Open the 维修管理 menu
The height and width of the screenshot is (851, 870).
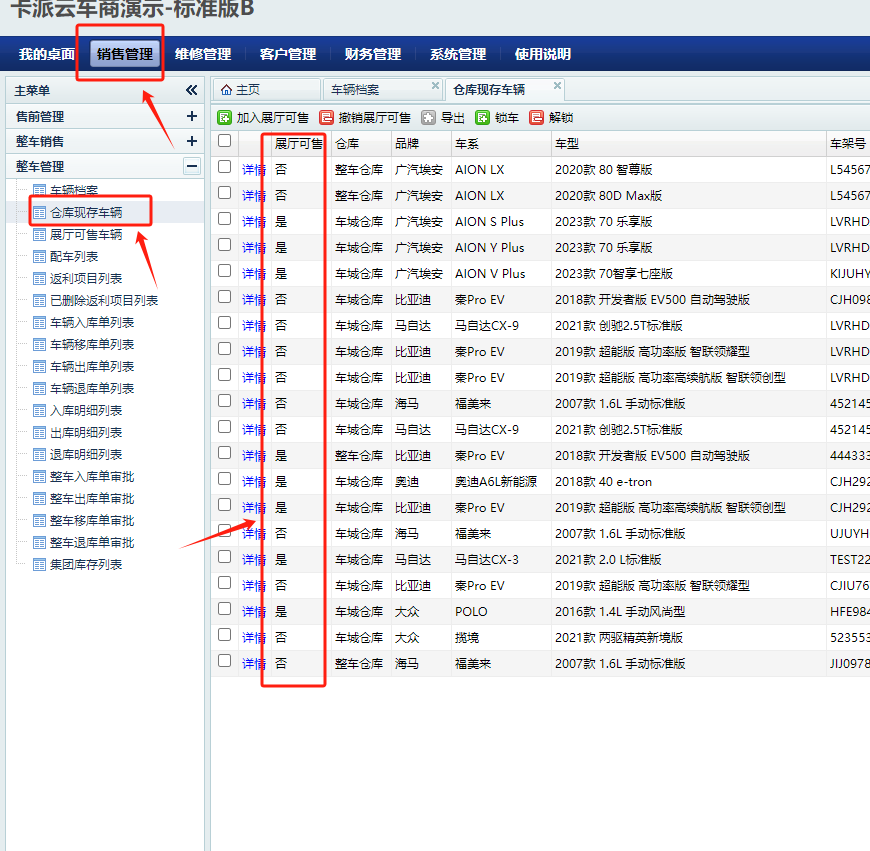tap(202, 54)
